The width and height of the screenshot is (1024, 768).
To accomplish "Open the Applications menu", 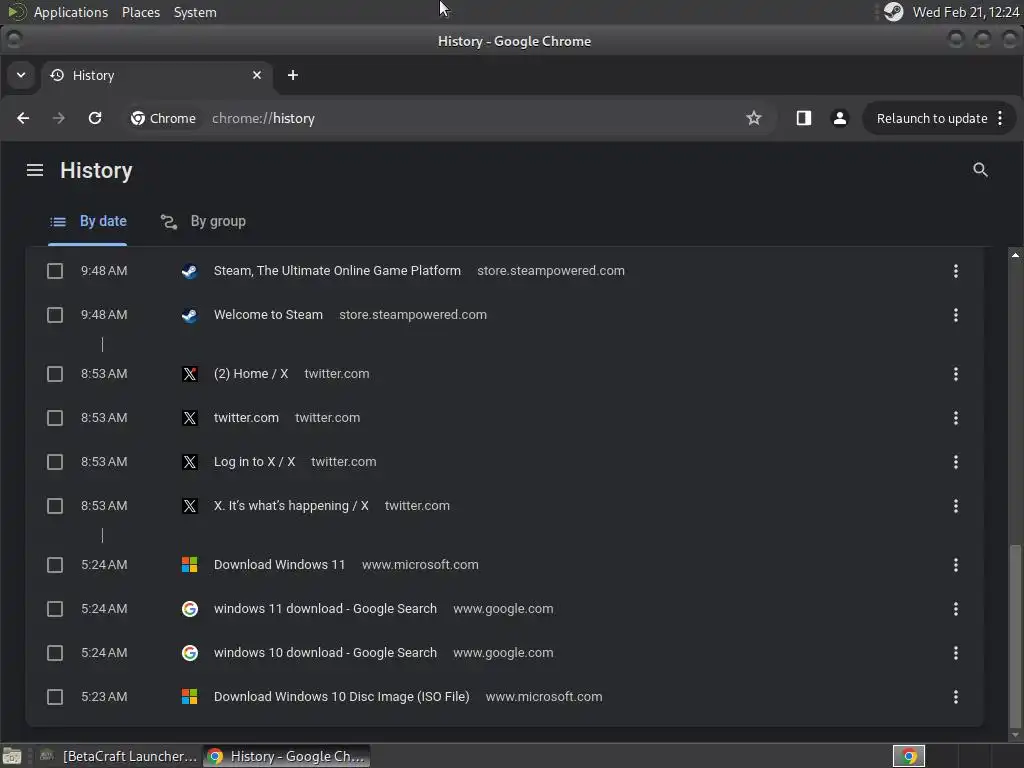I will 71,12.
